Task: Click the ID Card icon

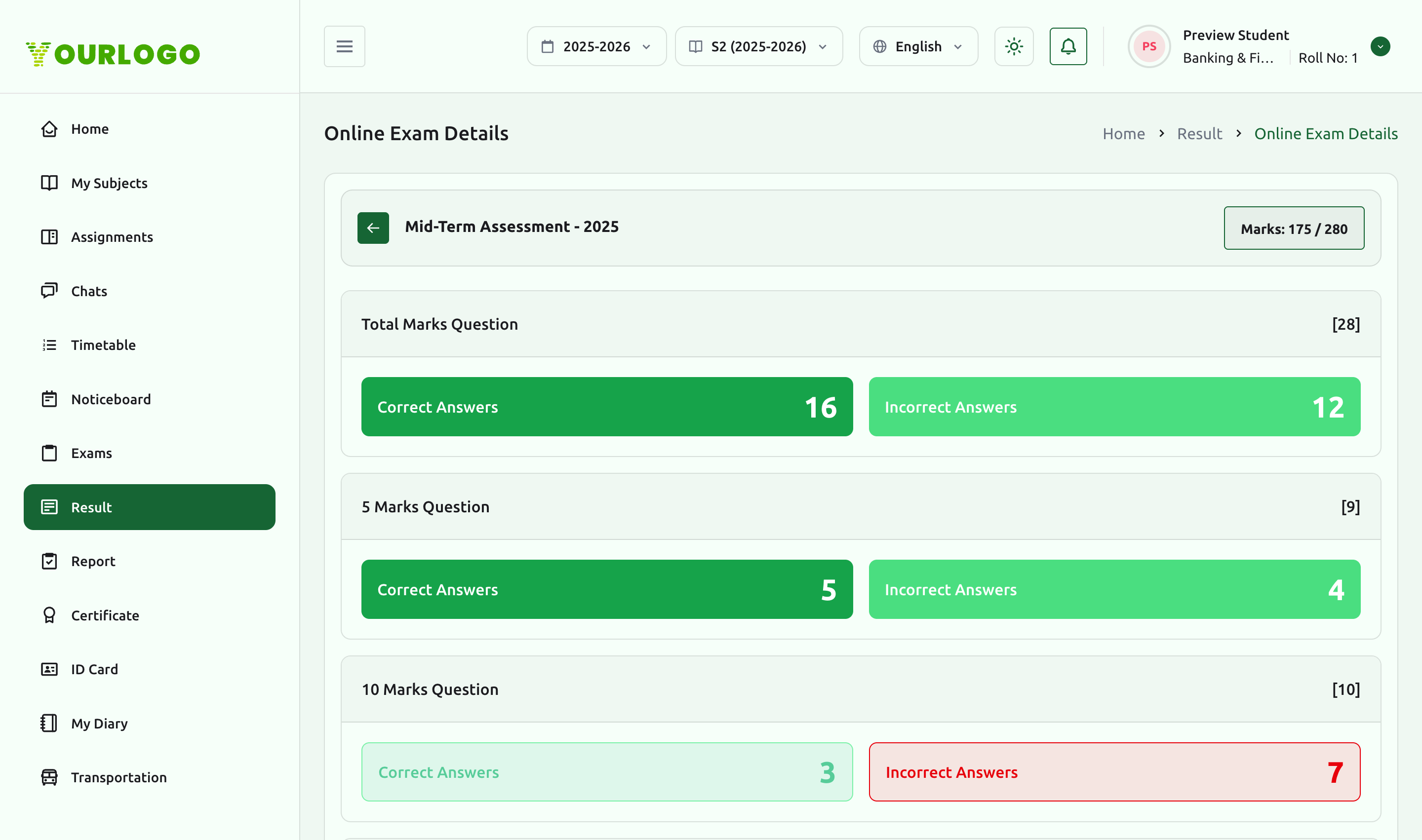Action: point(49,670)
